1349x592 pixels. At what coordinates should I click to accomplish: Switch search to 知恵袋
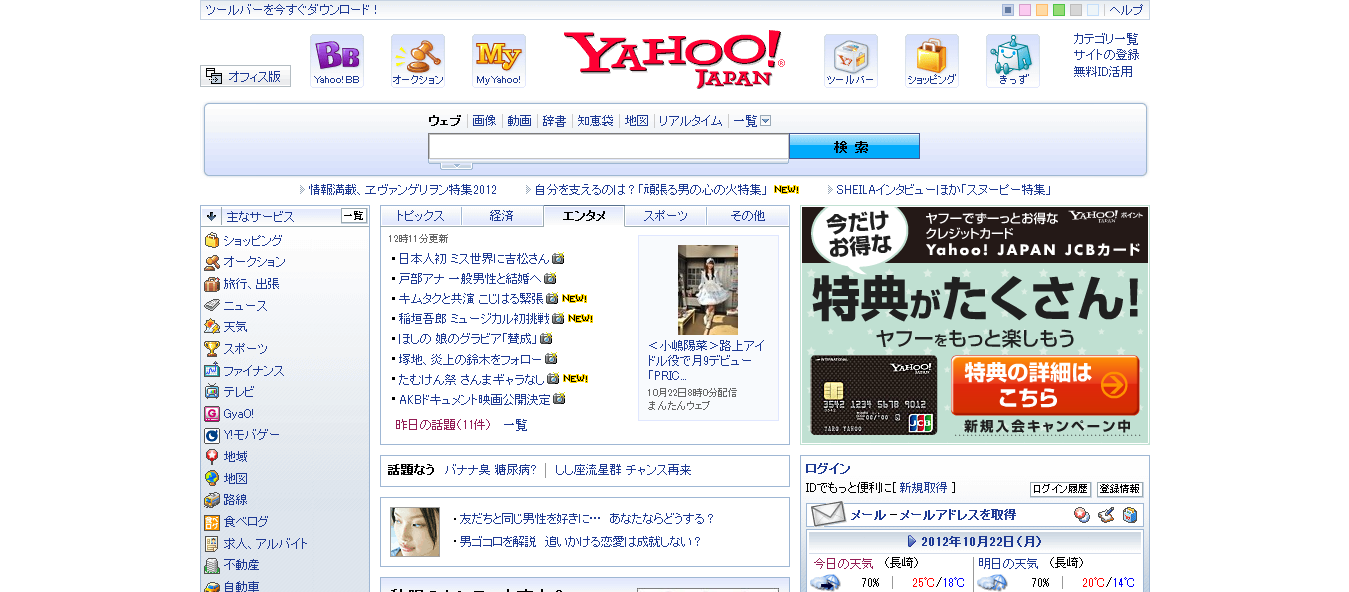pos(595,121)
